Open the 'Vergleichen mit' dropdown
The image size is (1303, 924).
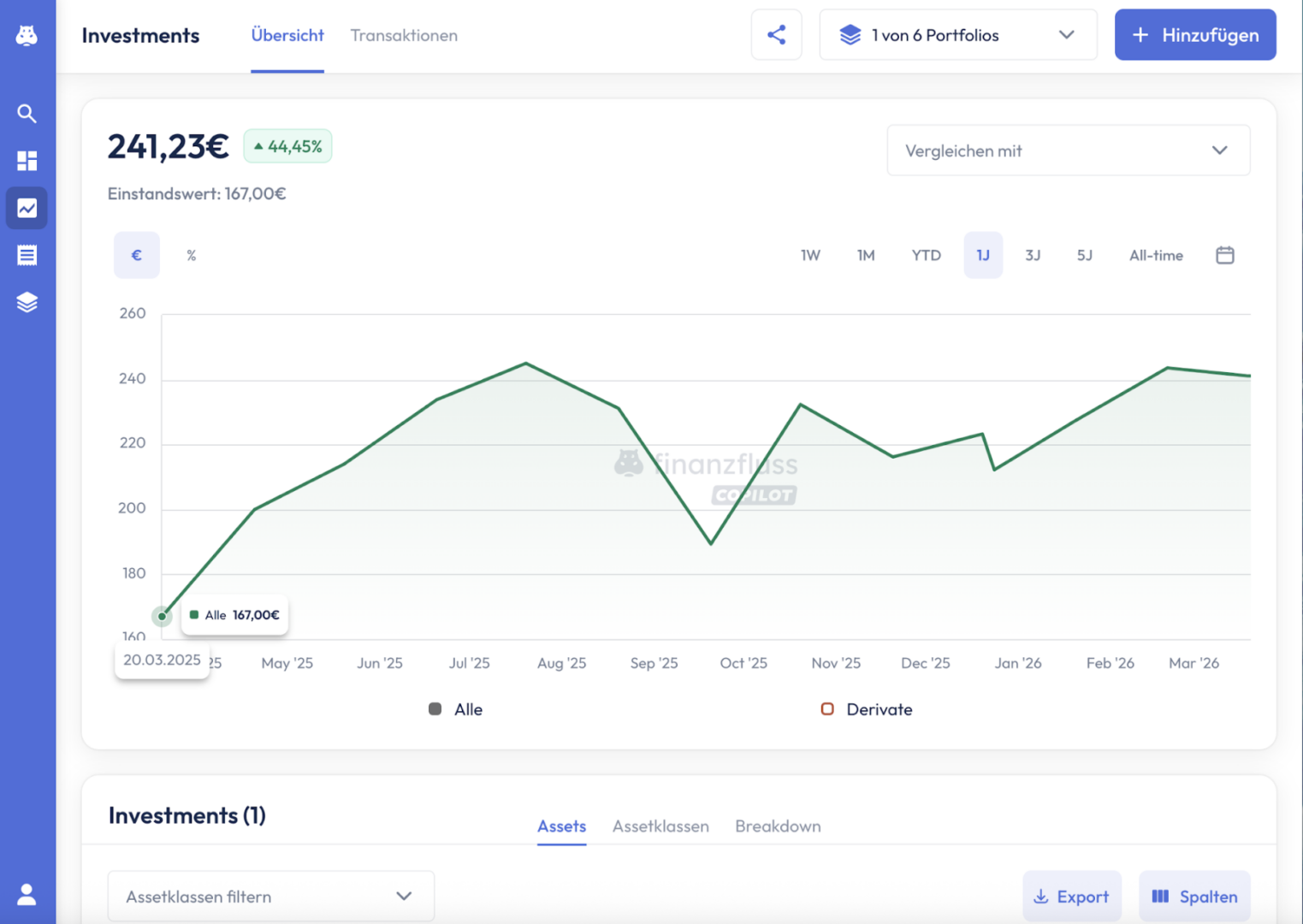[1068, 151]
